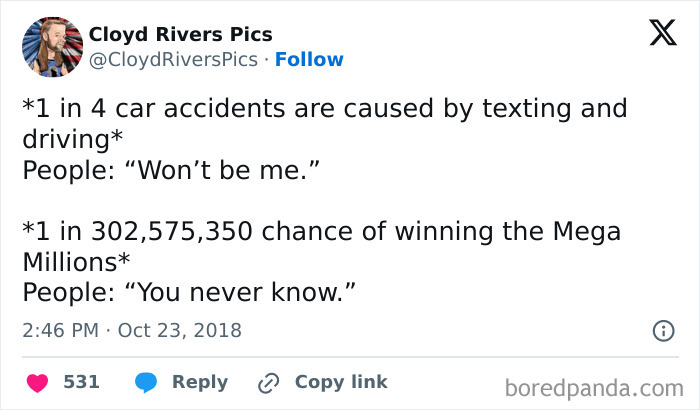Click the info circle icon
700x410 pixels.
tap(662, 329)
